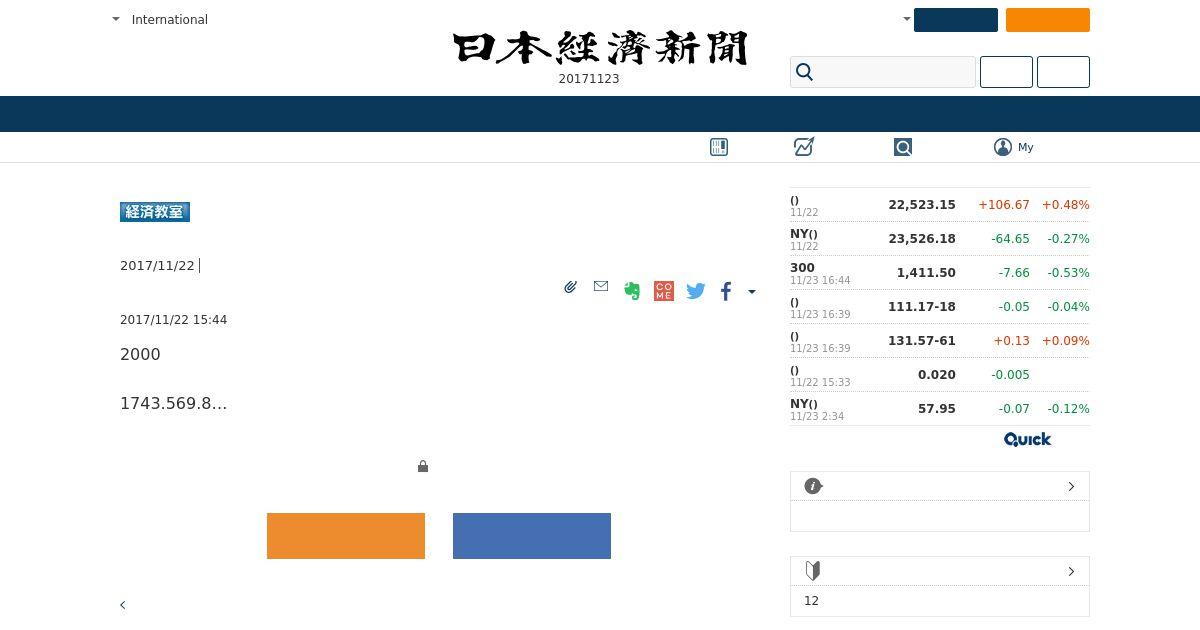Expand the info panel chevron
Image resolution: width=1200 pixels, height=630 pixels.
1071,486
